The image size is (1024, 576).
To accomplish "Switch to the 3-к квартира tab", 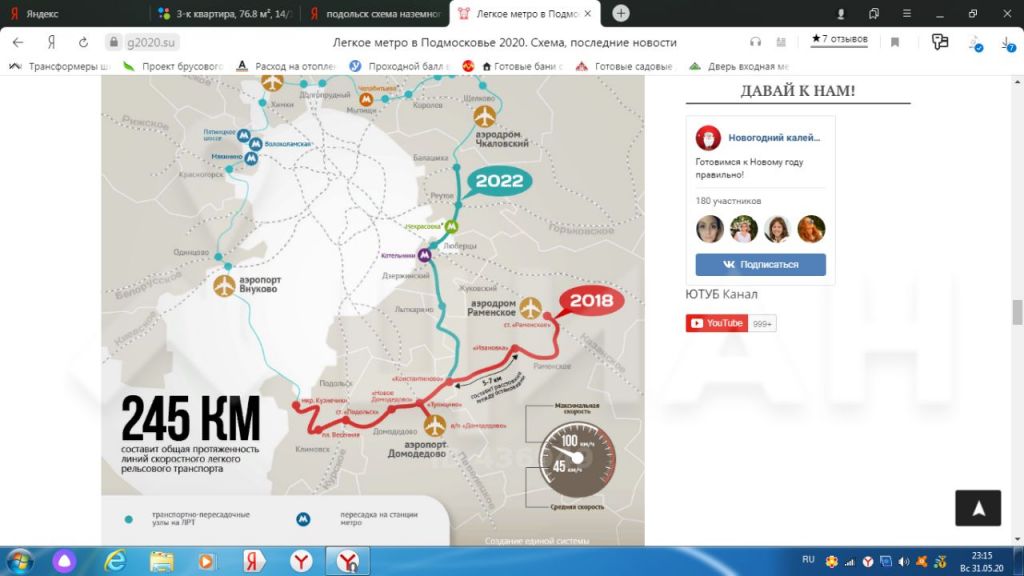I will [x=225, y=14].
